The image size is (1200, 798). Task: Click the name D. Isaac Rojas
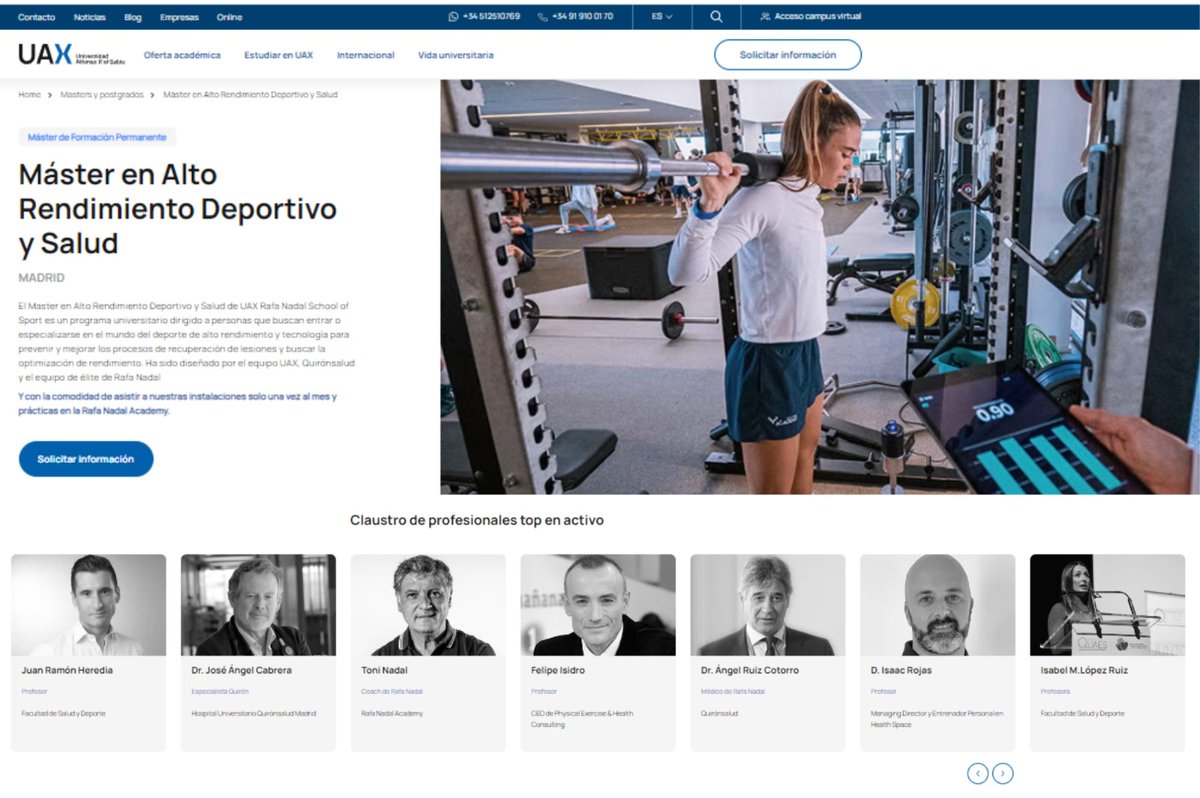(x=902, y=670)
